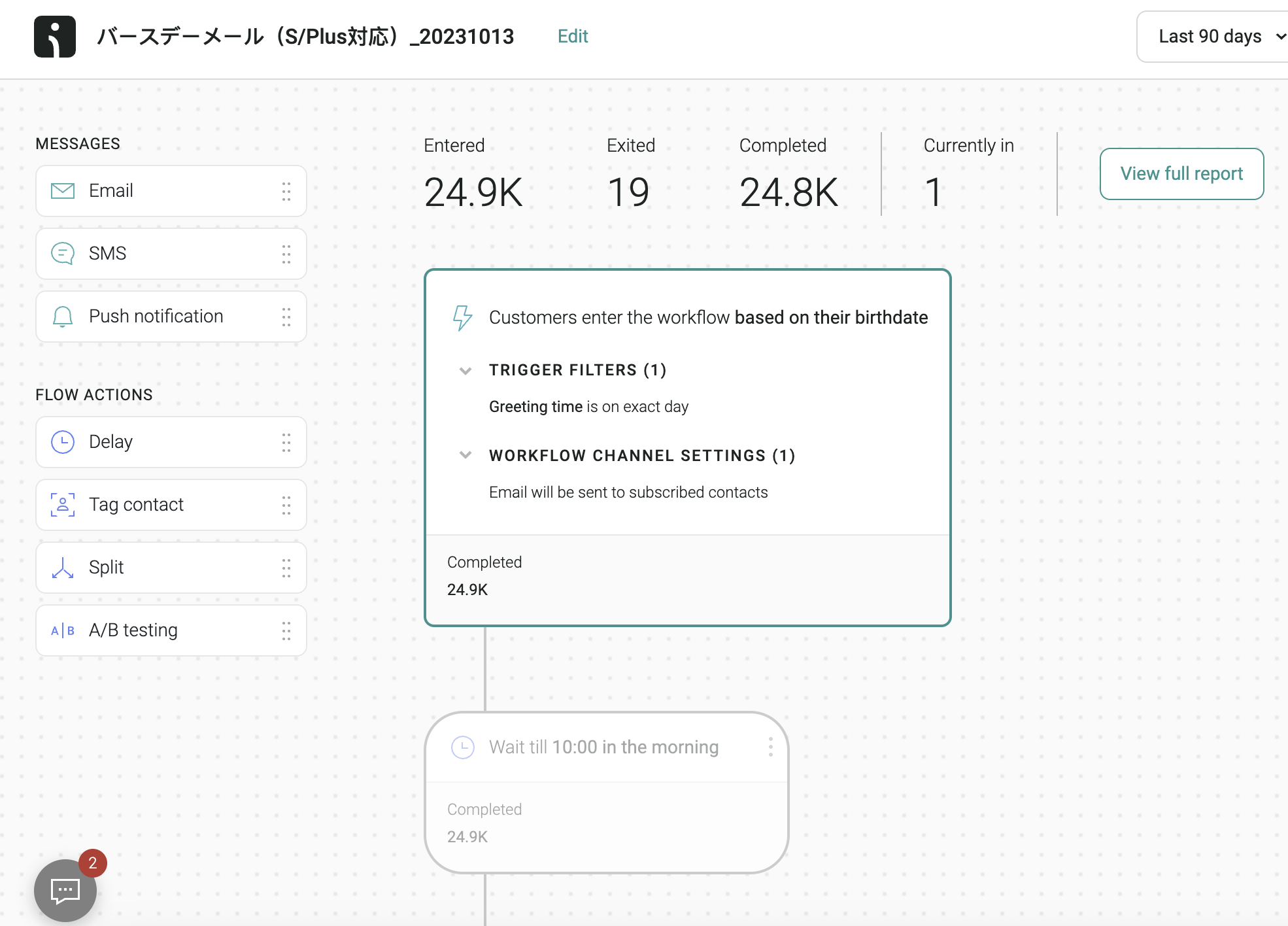Screen dimensions: 1288x926
Task: Click the Exited 19 value
Action: [628, 192]
